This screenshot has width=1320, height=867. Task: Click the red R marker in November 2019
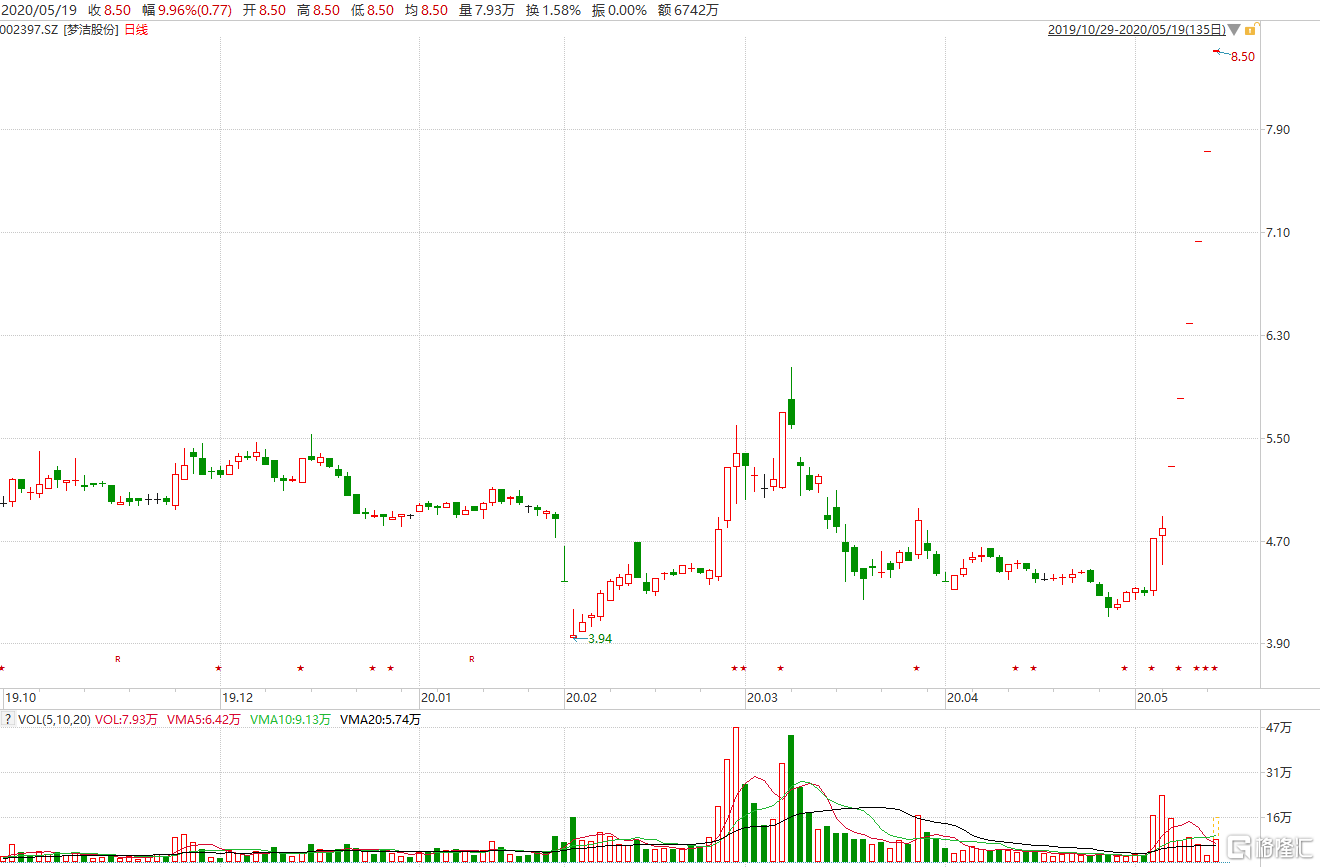point(117,659)
